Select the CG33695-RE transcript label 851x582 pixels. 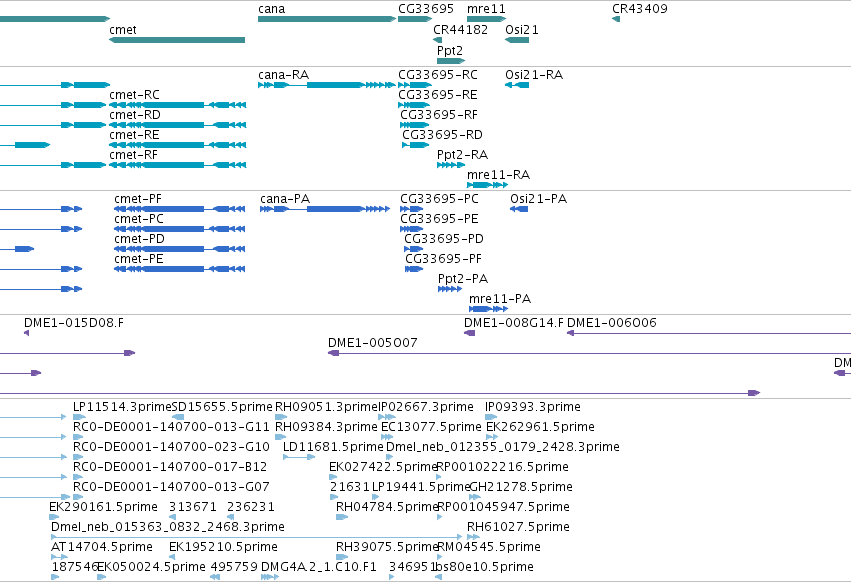coord(438,95)
